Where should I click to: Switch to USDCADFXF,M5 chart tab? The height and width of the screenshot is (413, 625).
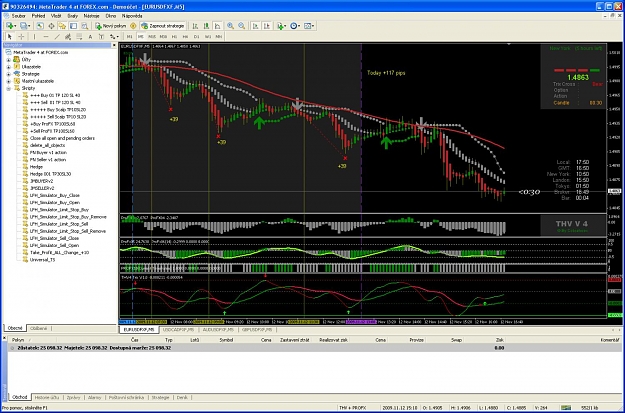point(178,330)
